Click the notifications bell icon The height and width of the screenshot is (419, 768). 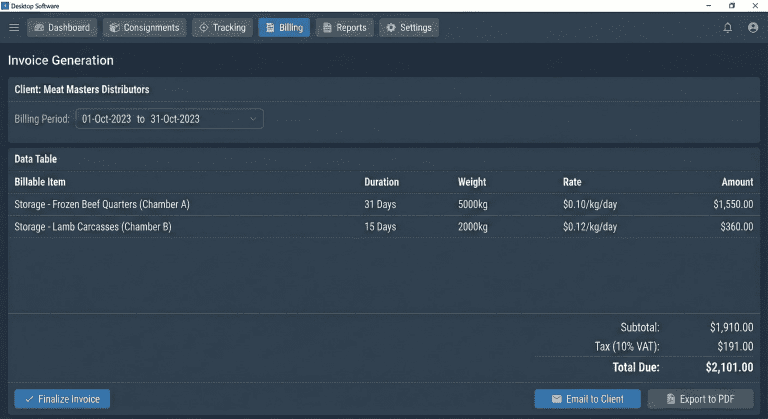click(x=727, y=28)
